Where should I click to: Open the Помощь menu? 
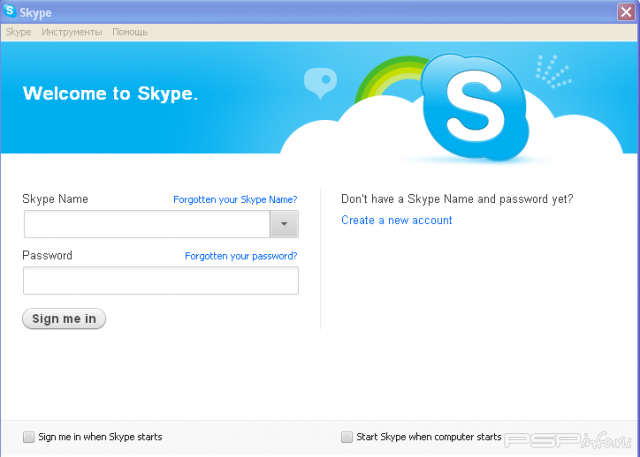click(x=130, y=32)
